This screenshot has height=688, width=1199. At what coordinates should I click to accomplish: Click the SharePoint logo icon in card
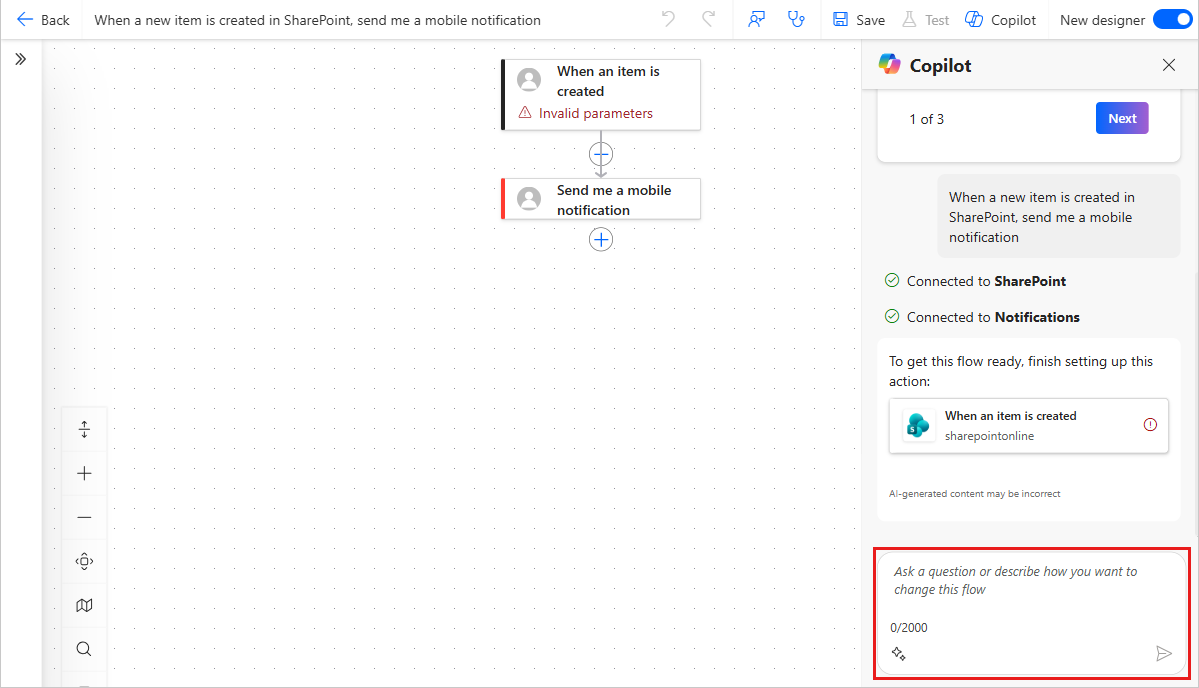click(918, 426)
